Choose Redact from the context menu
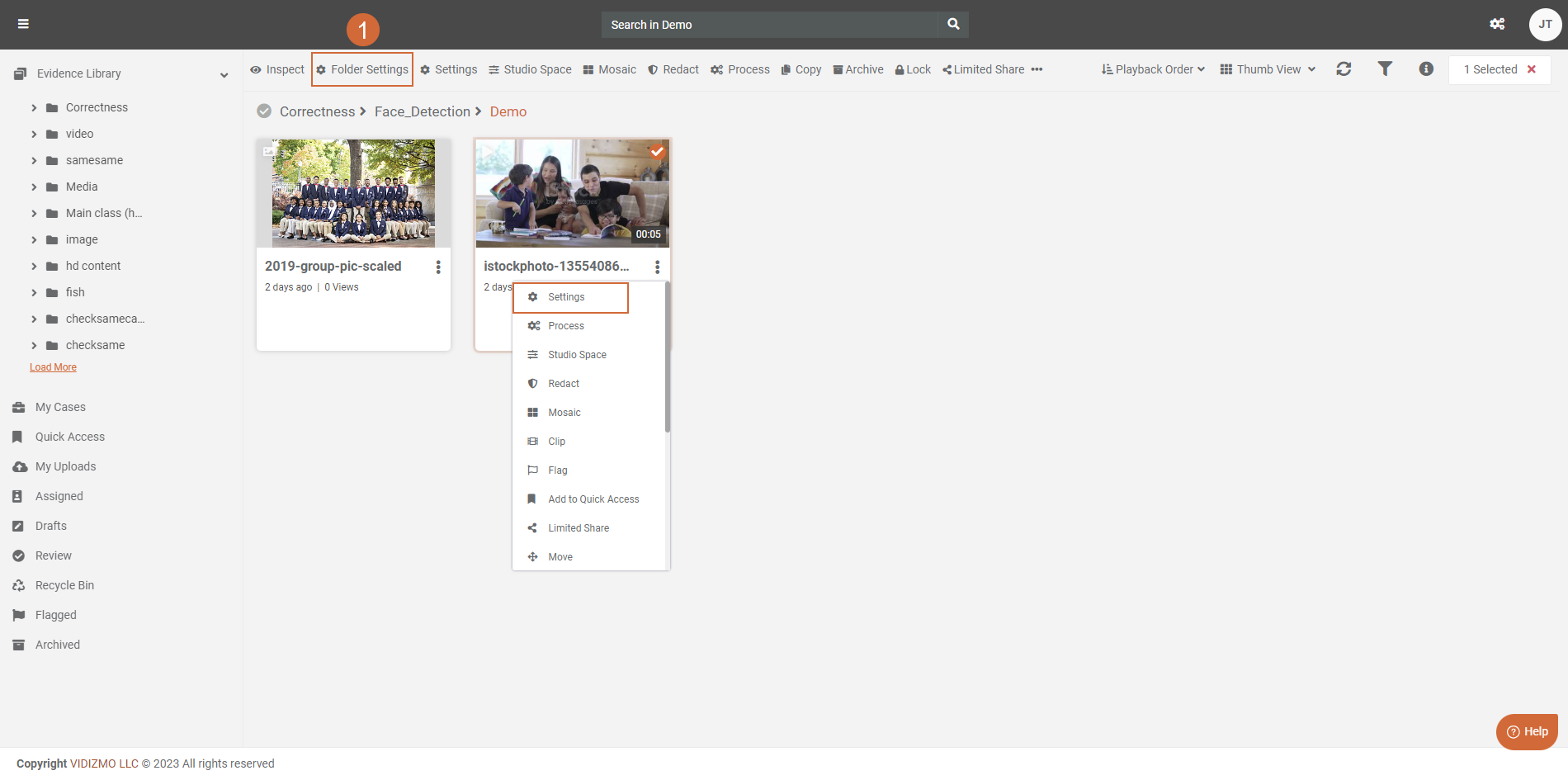The width and height of the screenshot is (1568, 780). click(x=564, y=384)
